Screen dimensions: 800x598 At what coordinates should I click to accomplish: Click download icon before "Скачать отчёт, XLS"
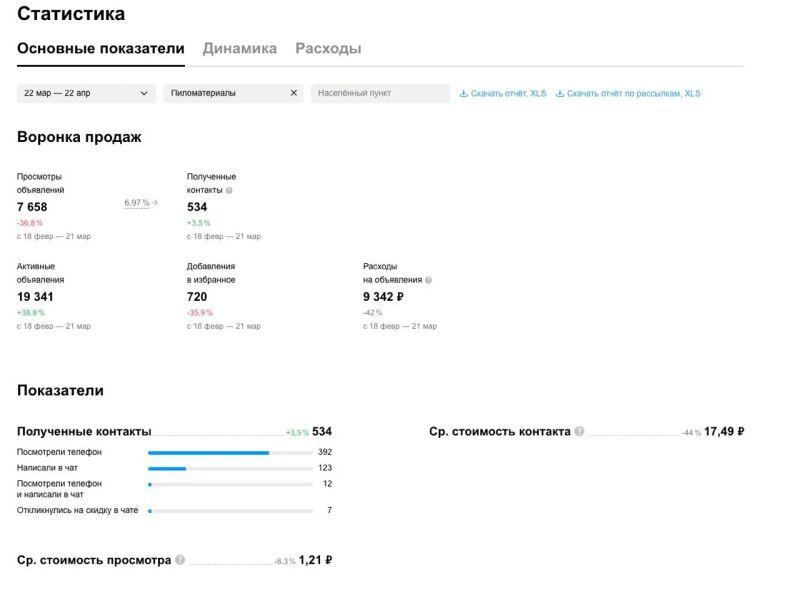tap(464, 94)
